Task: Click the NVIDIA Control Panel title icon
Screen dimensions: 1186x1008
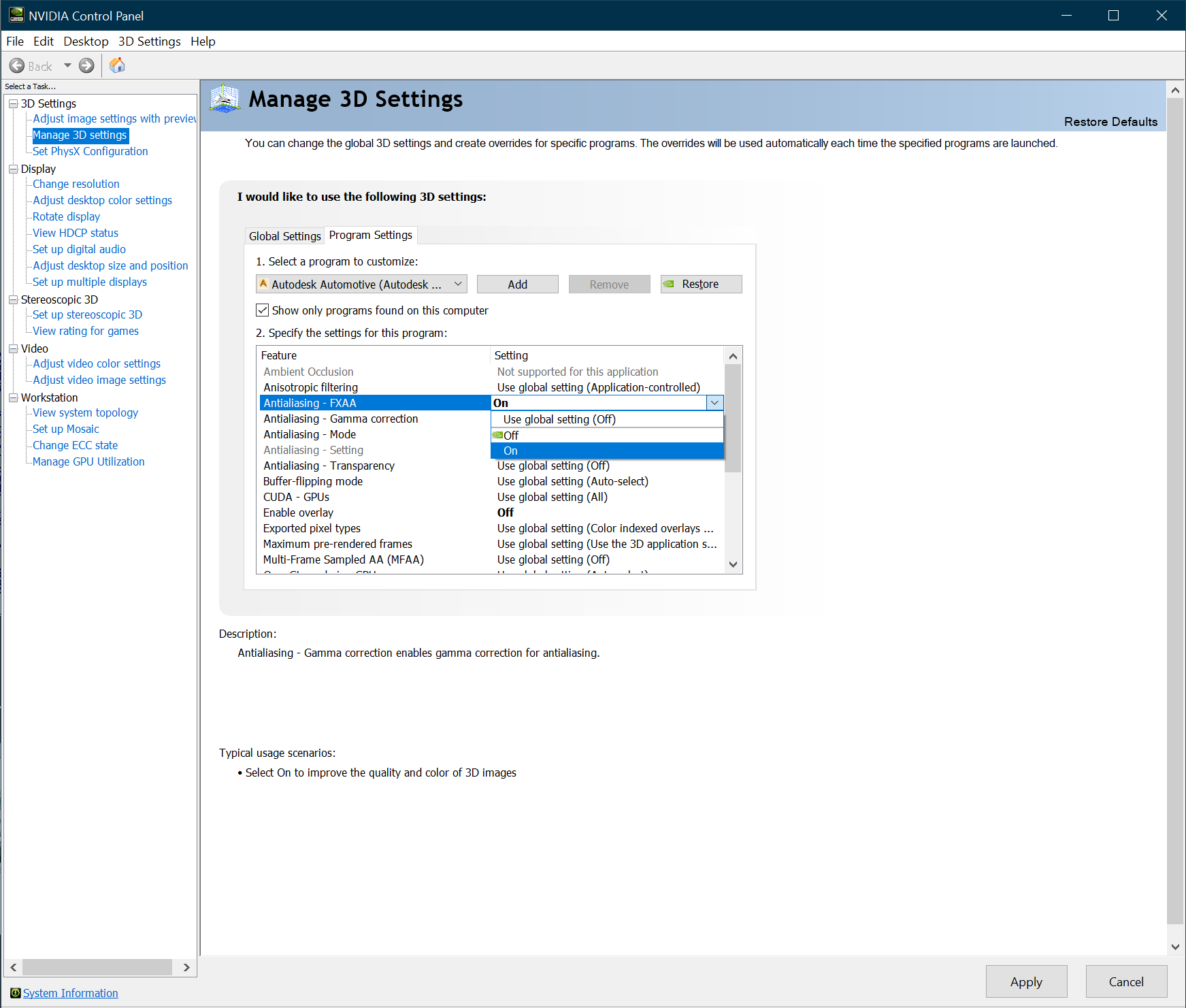Action: point(16,15)
